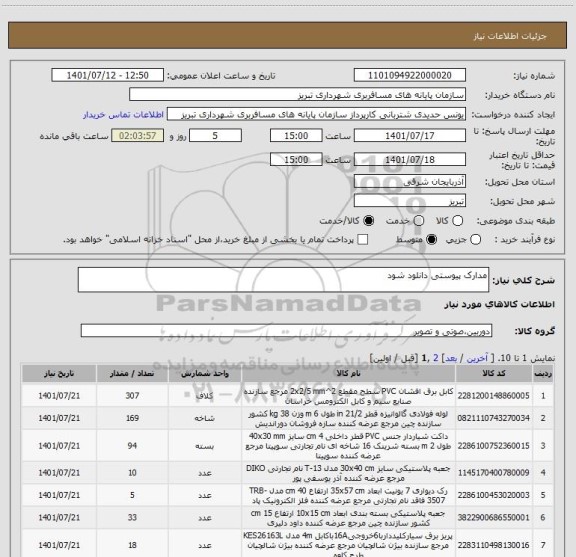Click the کد کالا column header
The width and height of the screenshot is (576, 557).
[494, 374]
